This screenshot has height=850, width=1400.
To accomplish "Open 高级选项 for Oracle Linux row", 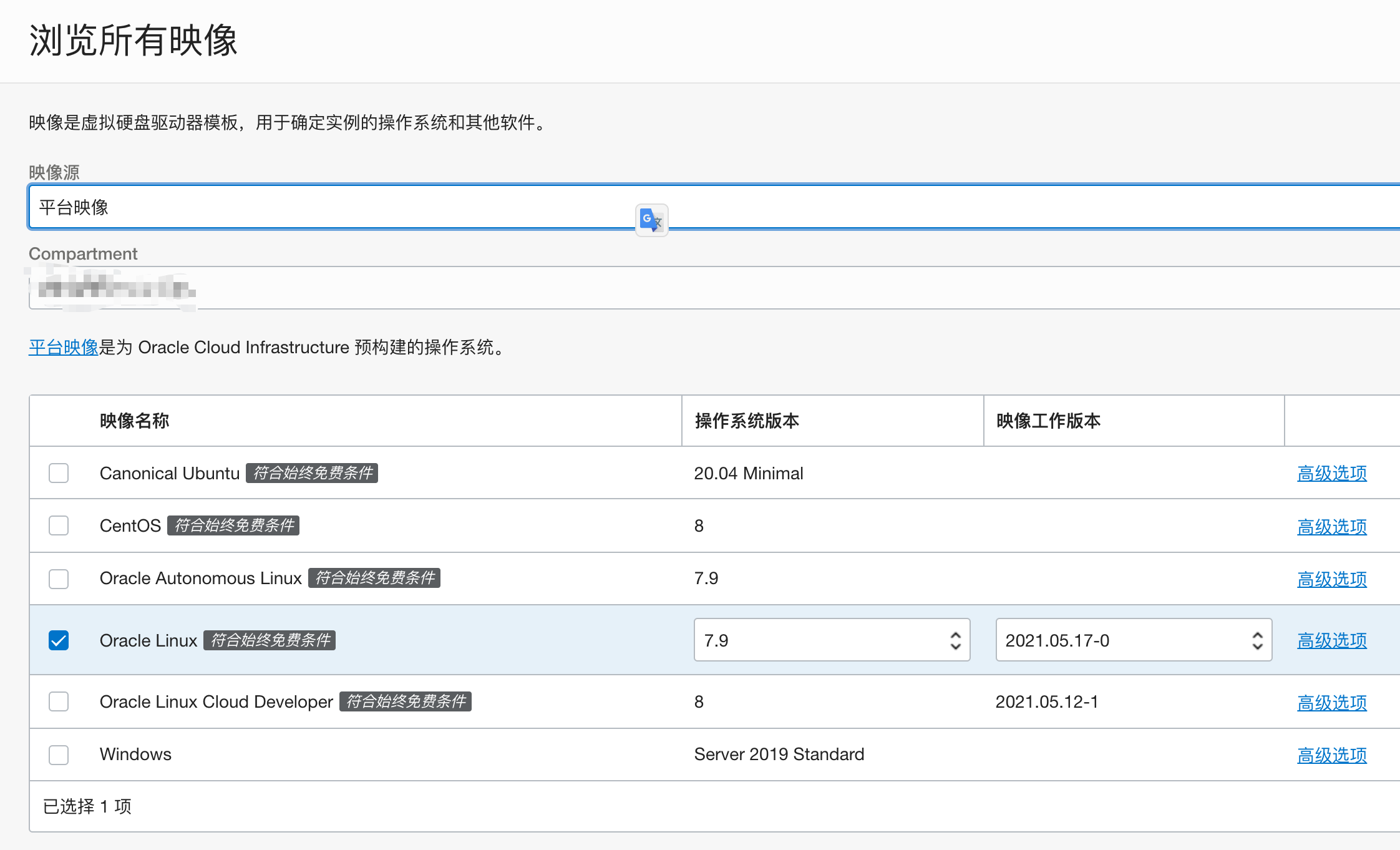I will pyautogui.click(x=1331, y=640).
